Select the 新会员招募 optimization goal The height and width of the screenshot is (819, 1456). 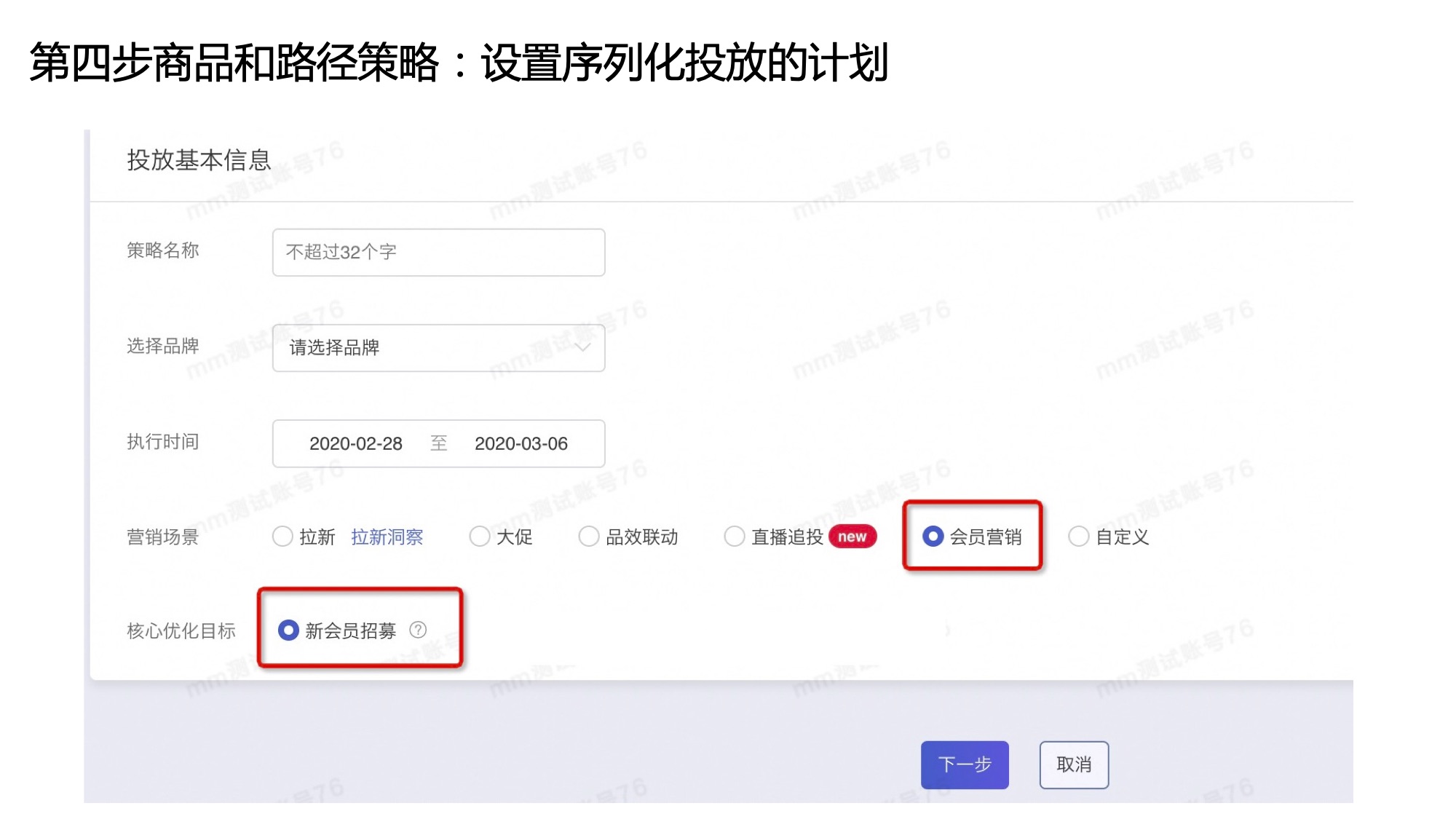tap(288, 630)
